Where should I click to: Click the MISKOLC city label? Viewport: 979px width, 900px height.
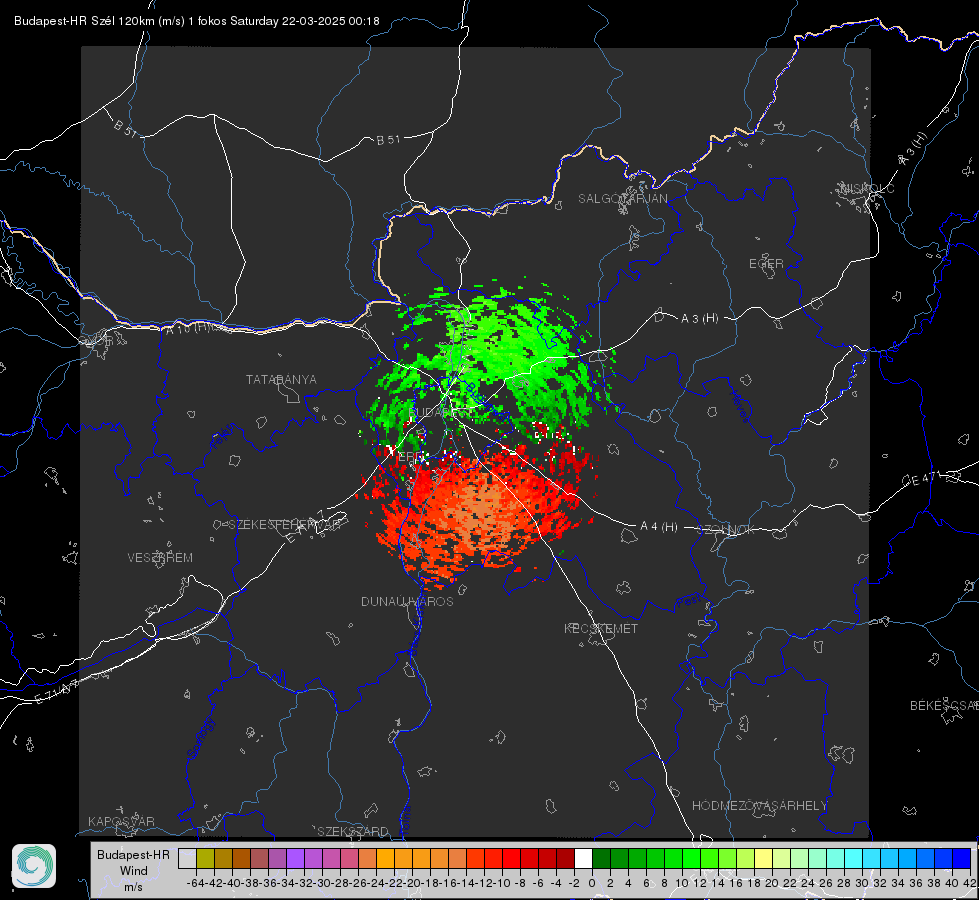coord(867,188)
